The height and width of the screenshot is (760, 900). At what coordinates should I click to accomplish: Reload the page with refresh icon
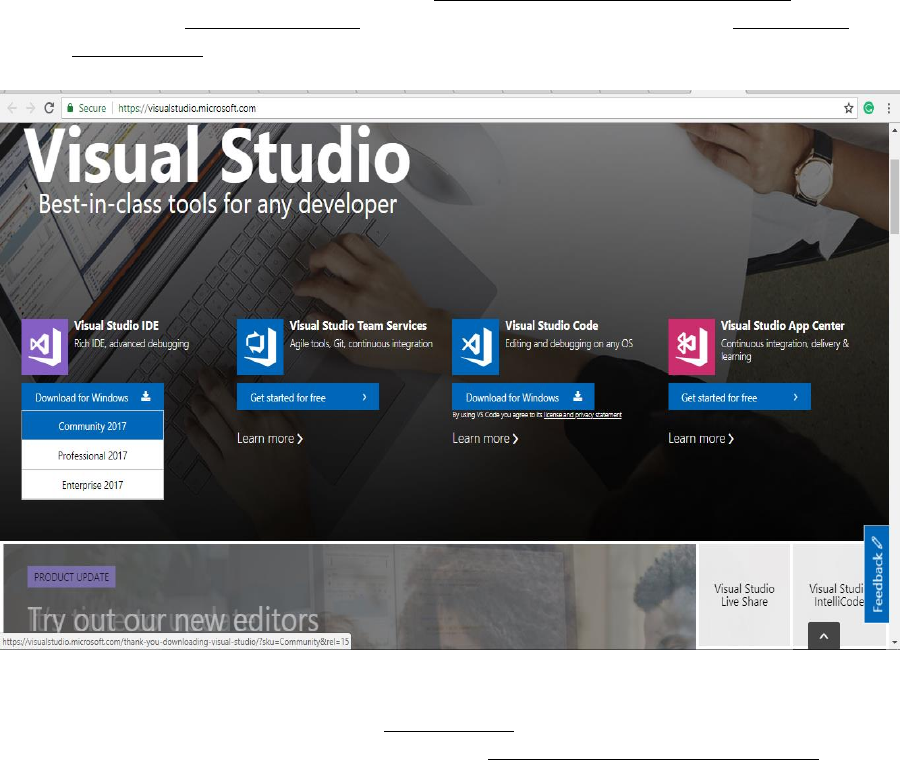point(49,108)
